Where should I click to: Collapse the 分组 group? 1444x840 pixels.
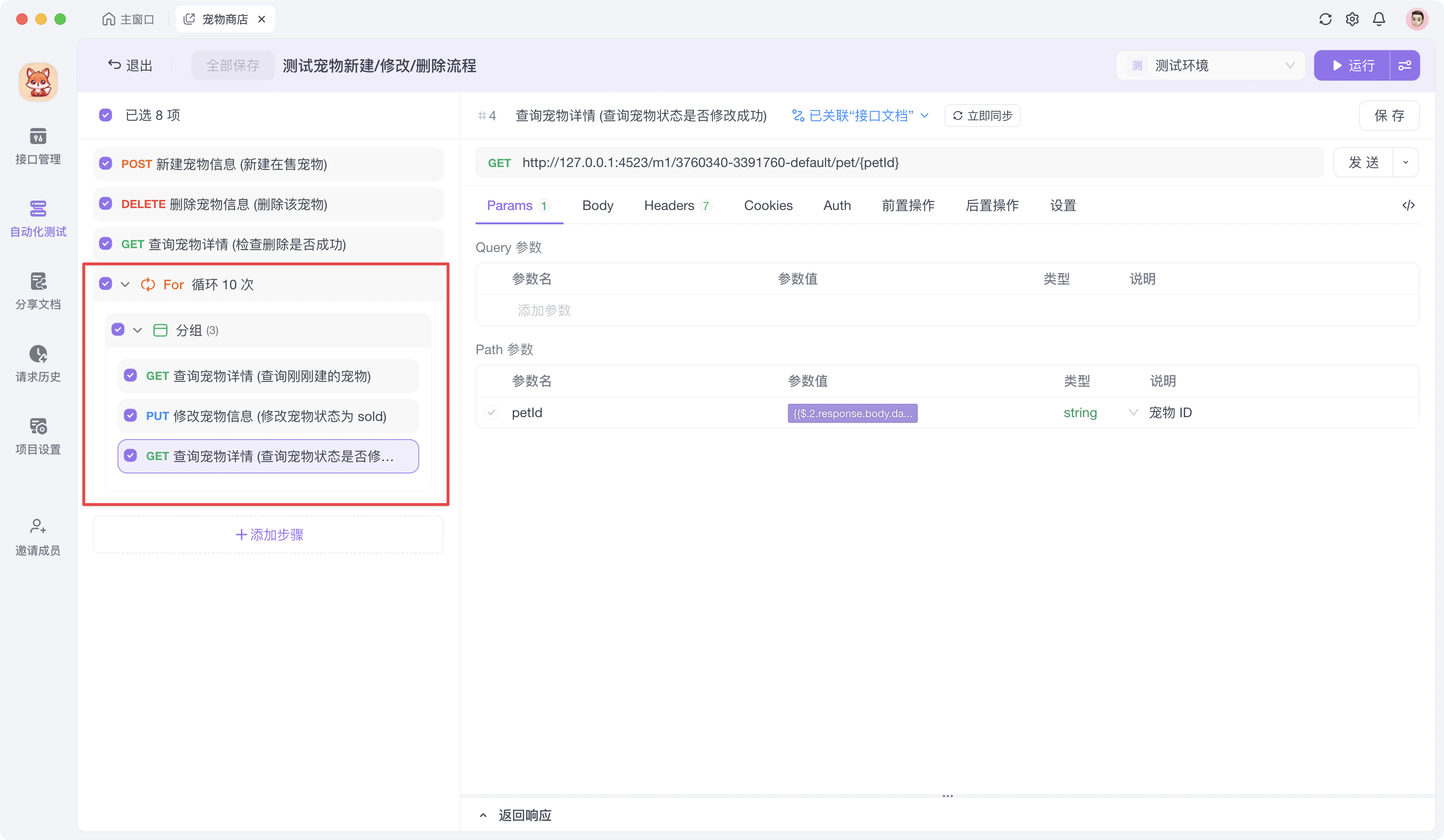tap(138, 330)
